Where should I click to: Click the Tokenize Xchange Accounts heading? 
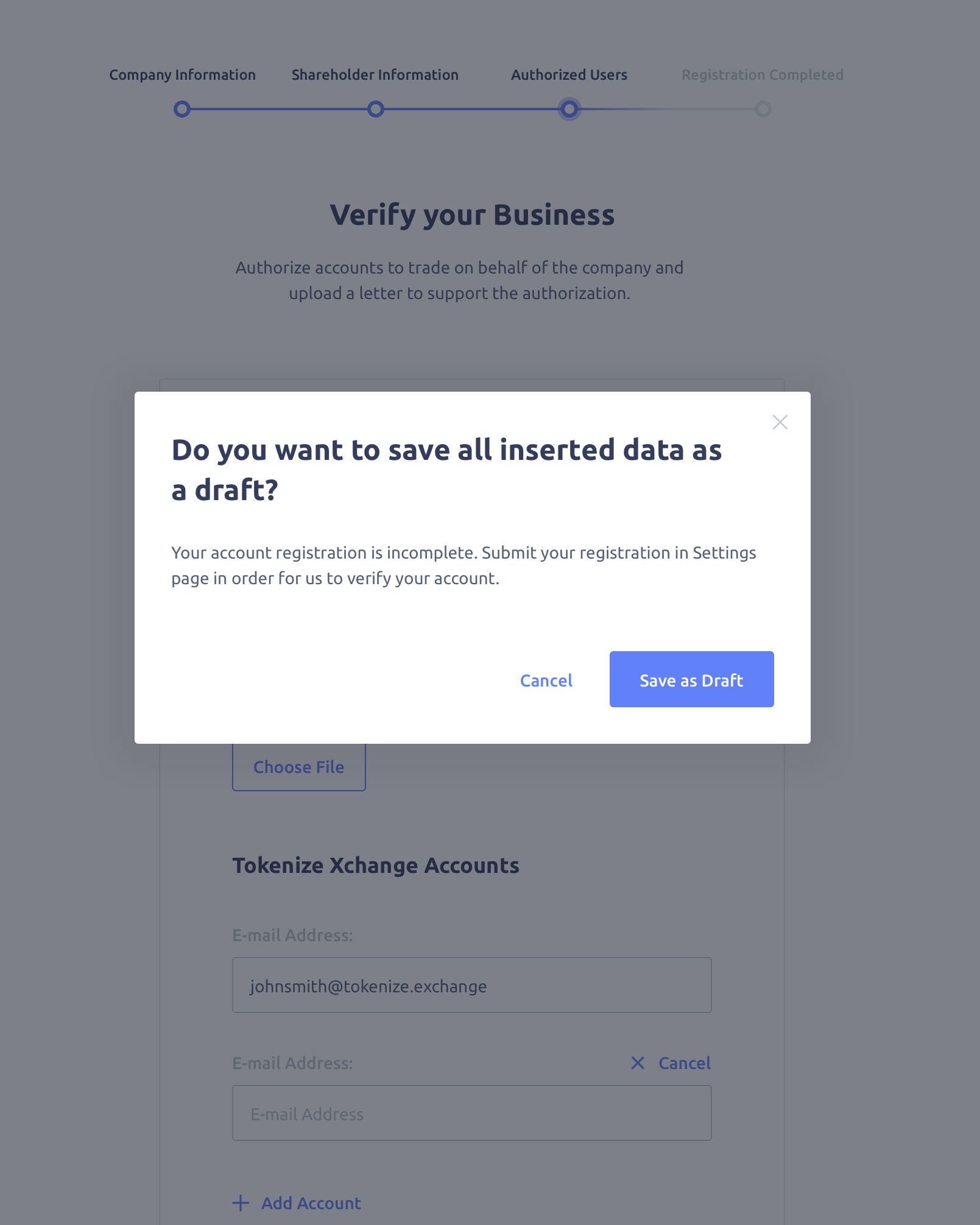[376, 866]
